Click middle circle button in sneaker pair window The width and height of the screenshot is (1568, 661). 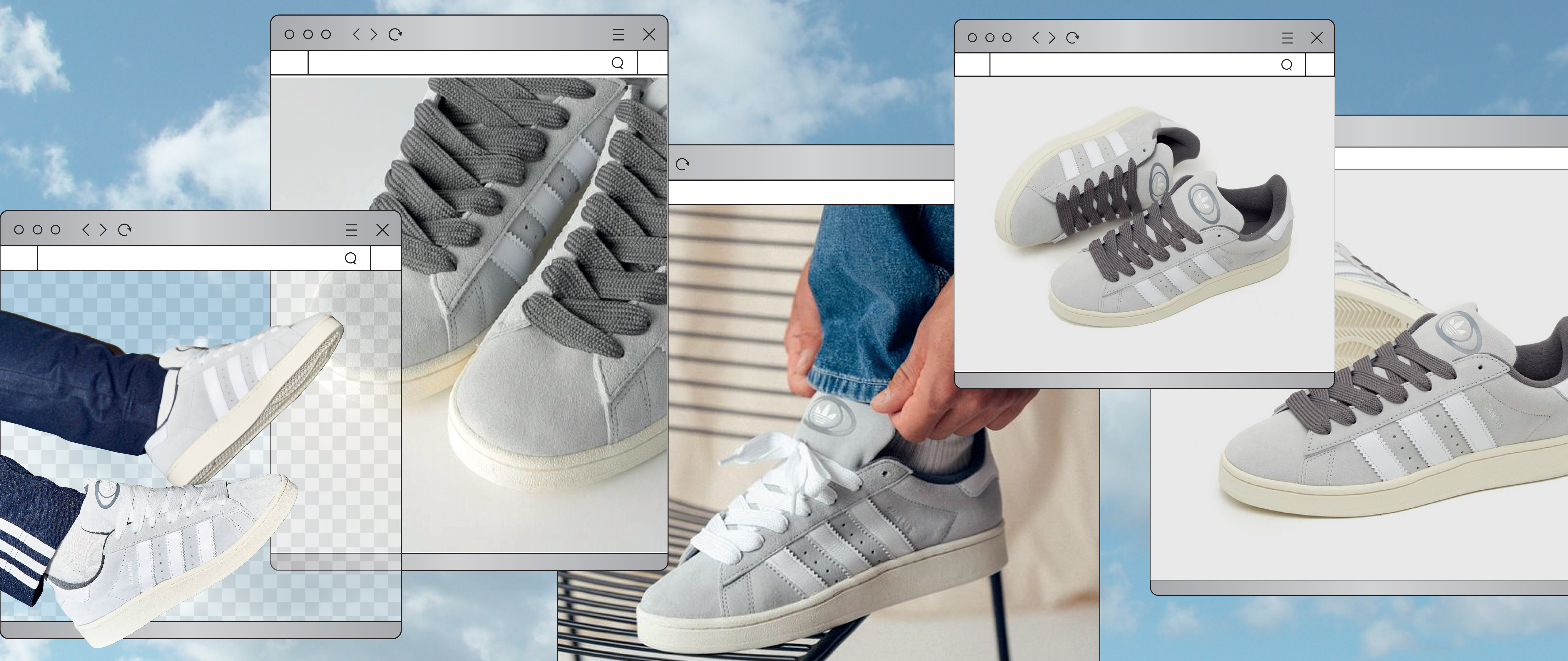coord(990,38)
